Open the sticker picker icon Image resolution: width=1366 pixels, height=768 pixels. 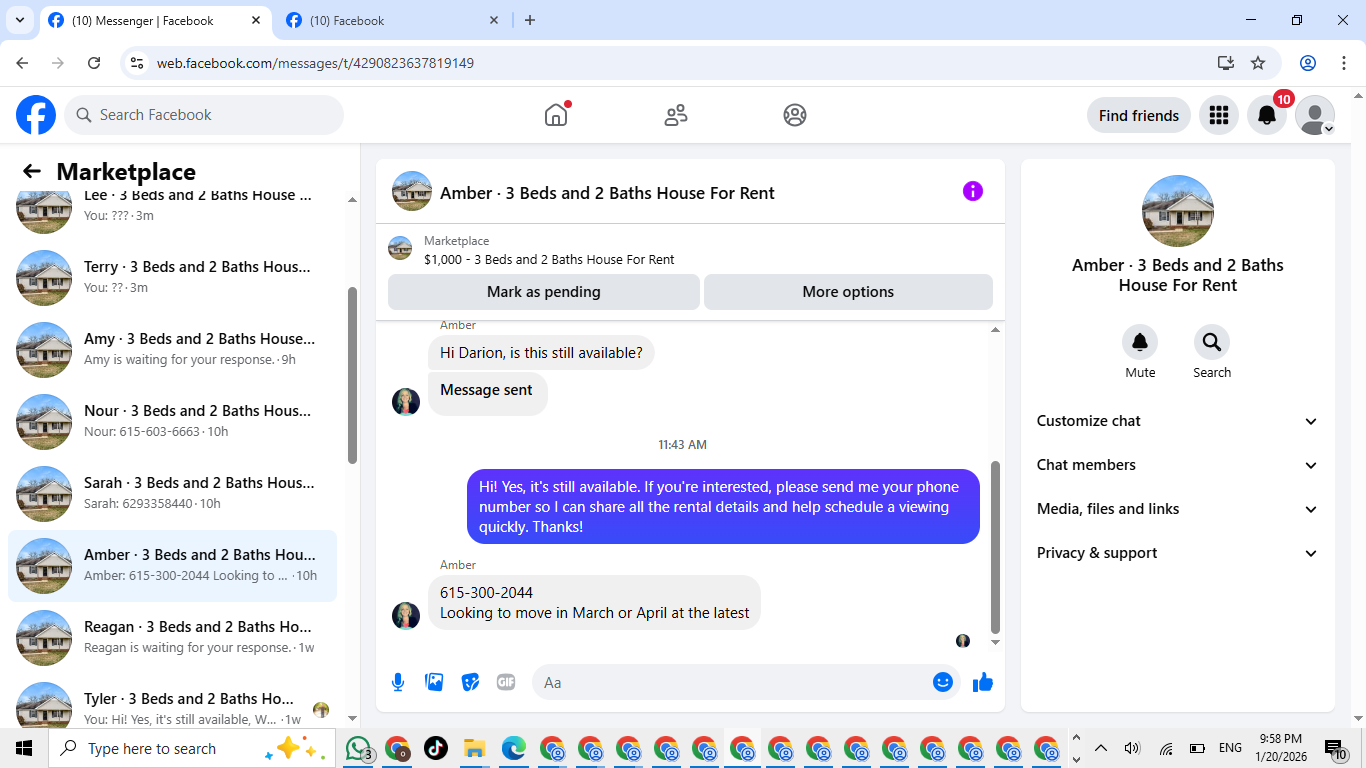470,682
